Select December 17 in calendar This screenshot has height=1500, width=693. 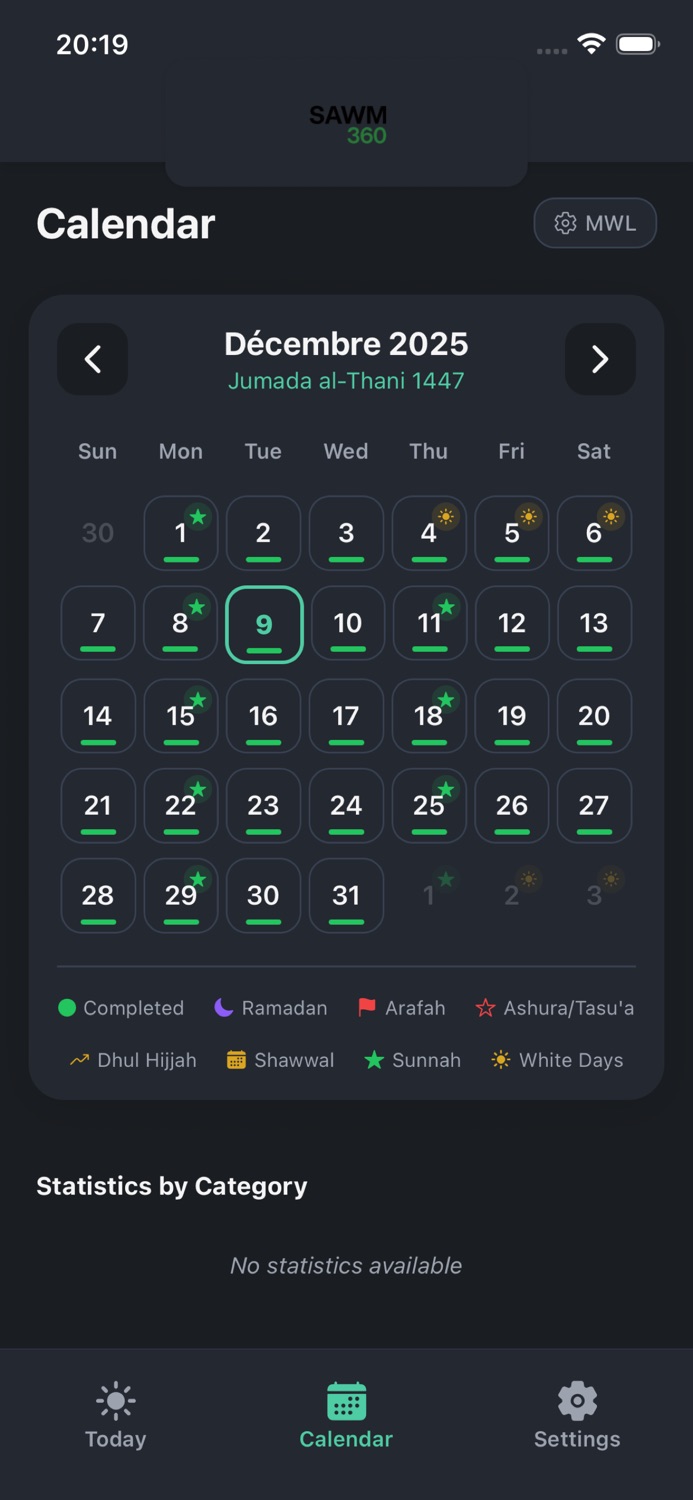(346, 716)
